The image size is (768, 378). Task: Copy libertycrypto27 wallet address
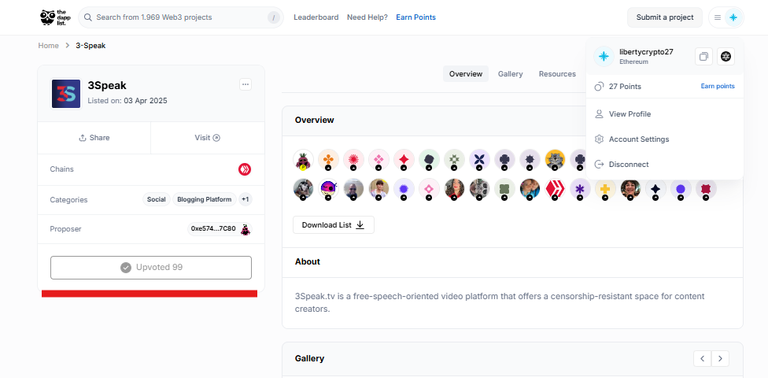click(x=704, y=56)
